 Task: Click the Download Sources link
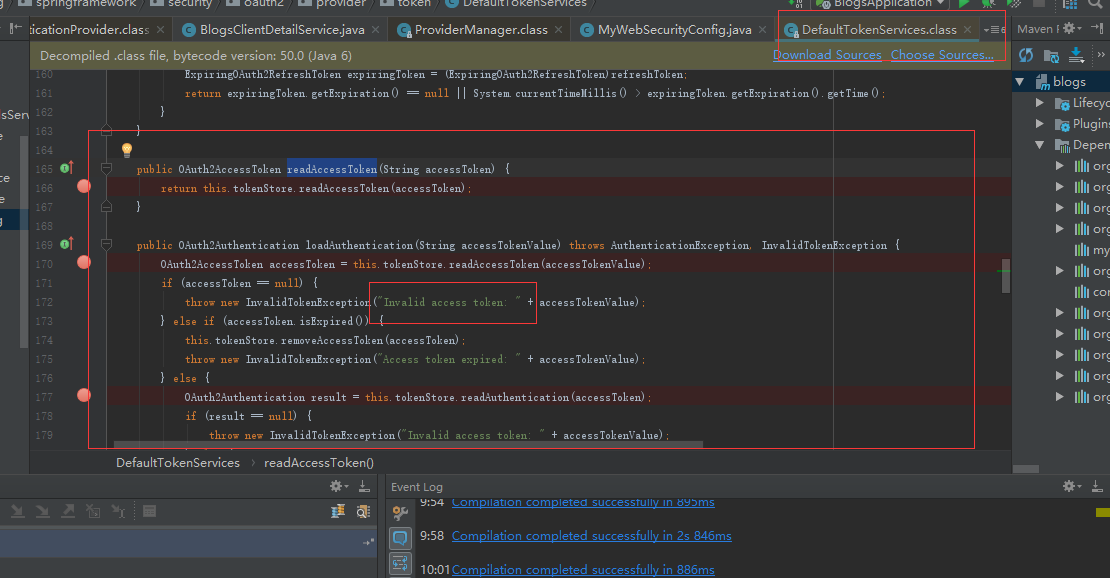[x=827, y=54]
